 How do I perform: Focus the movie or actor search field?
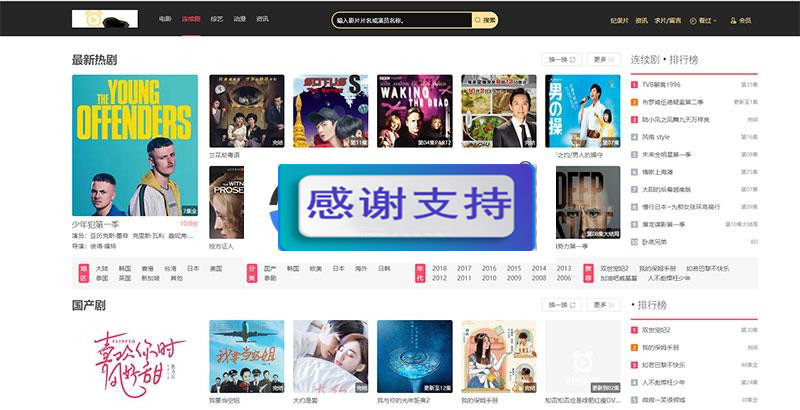click(402, 20)
